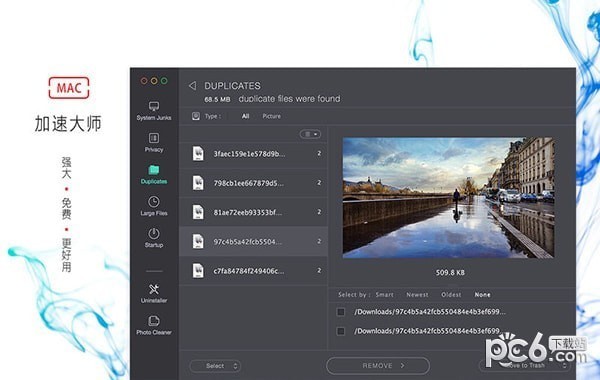Open the list view mode dropdown

[x=310, y=134]
